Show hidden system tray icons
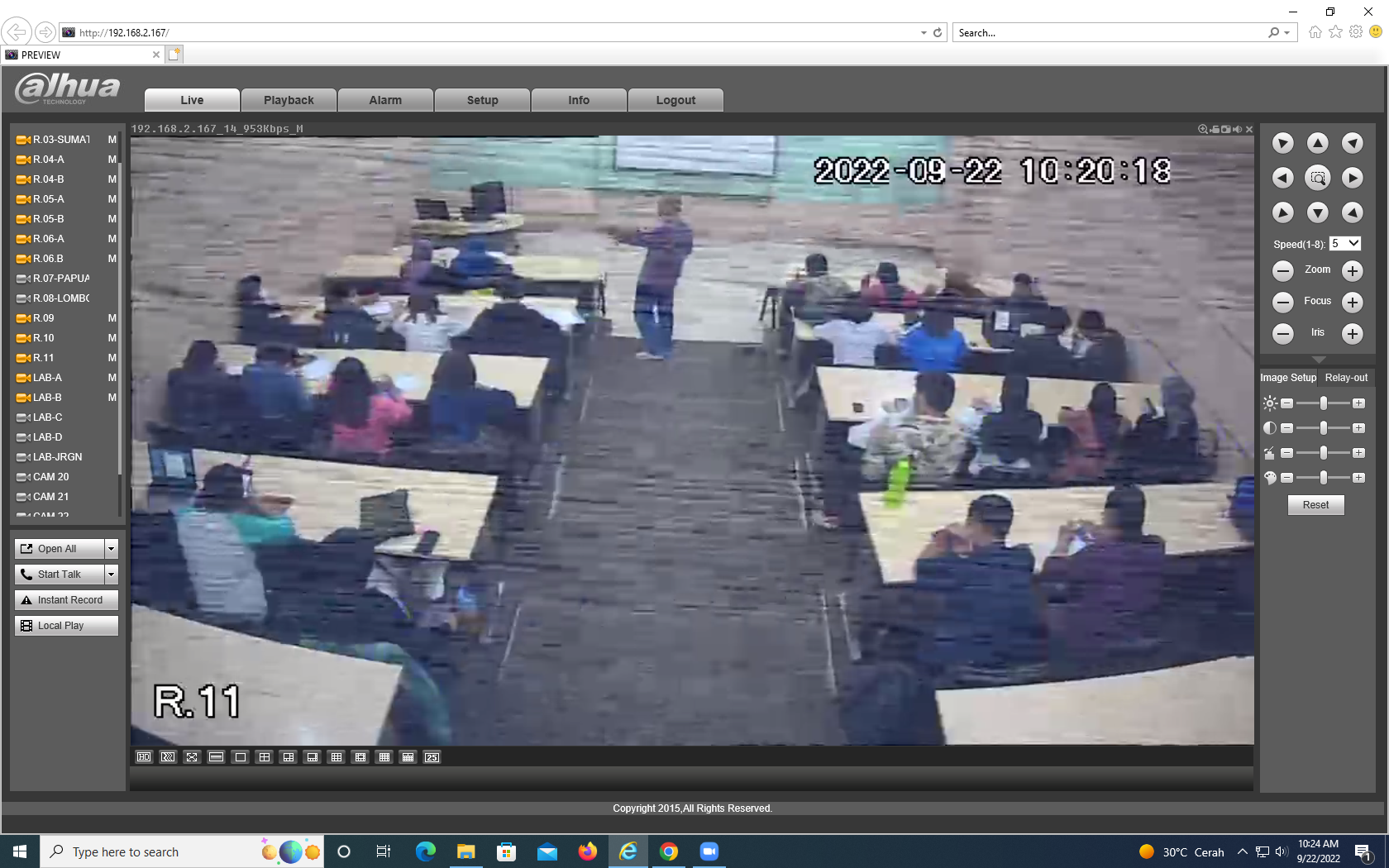Screen dimensions: 1389x868 1242,851
